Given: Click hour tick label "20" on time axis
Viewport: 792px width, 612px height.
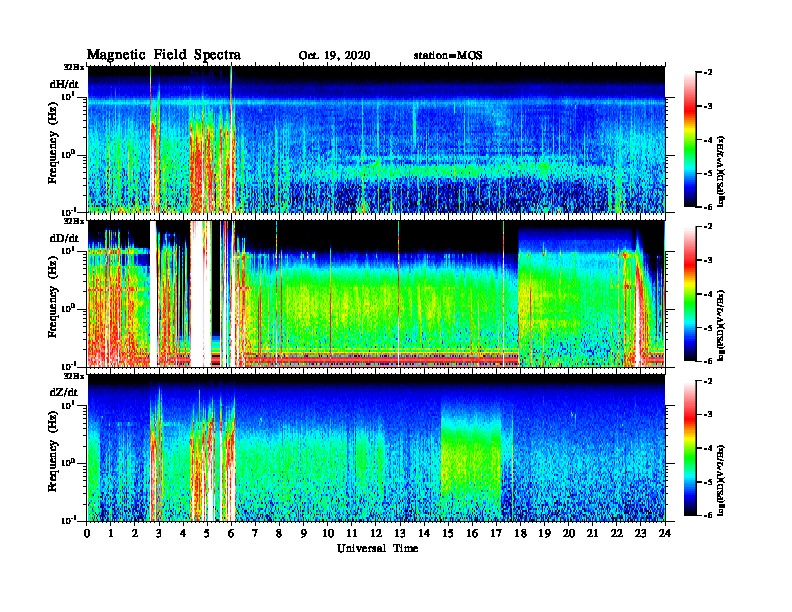Looking at the screenshot, I should (x=569, y=533).
